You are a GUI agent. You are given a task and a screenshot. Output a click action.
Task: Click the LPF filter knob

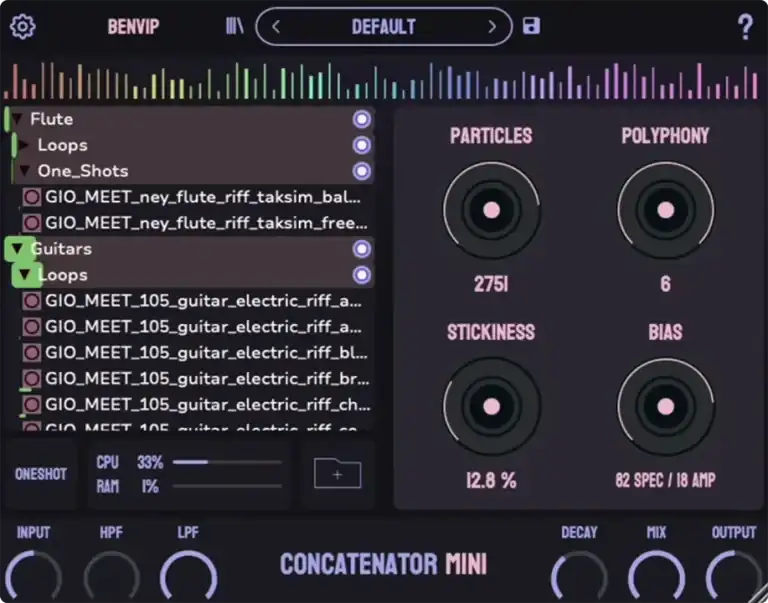point(189,577)
